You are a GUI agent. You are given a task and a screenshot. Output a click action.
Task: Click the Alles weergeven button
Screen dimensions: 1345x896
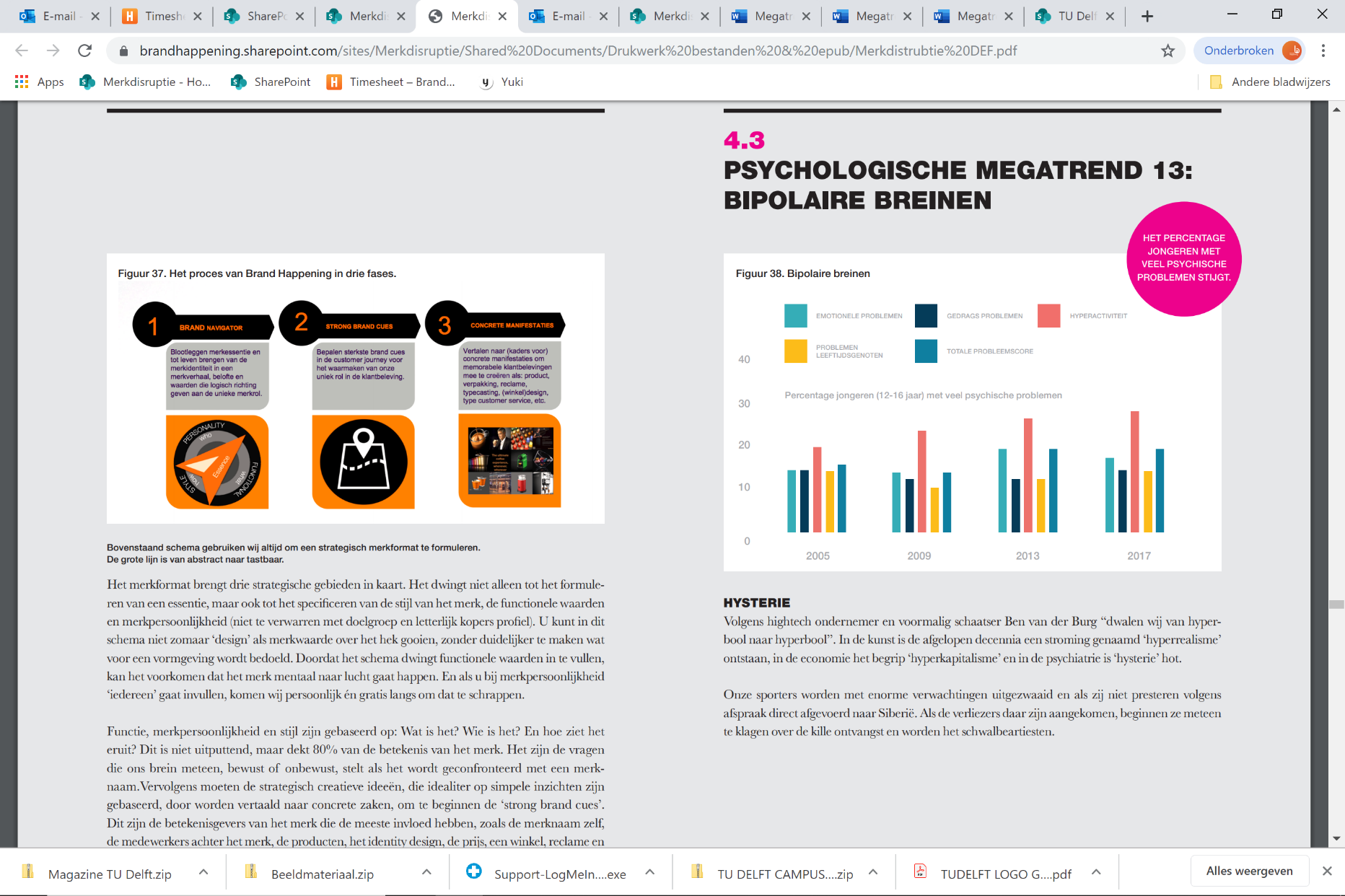1249,871
